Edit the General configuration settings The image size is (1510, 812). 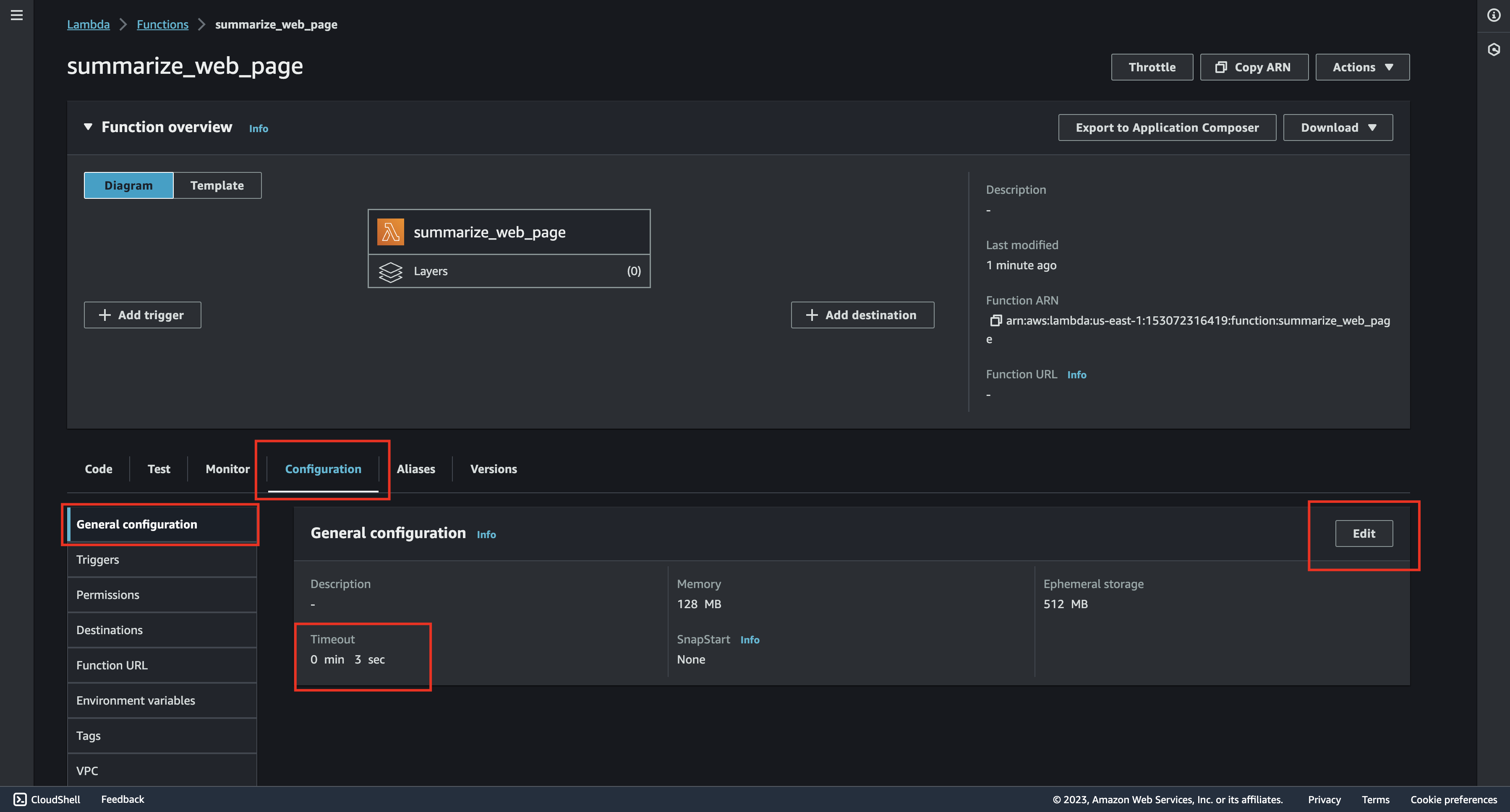(1364, 533)
